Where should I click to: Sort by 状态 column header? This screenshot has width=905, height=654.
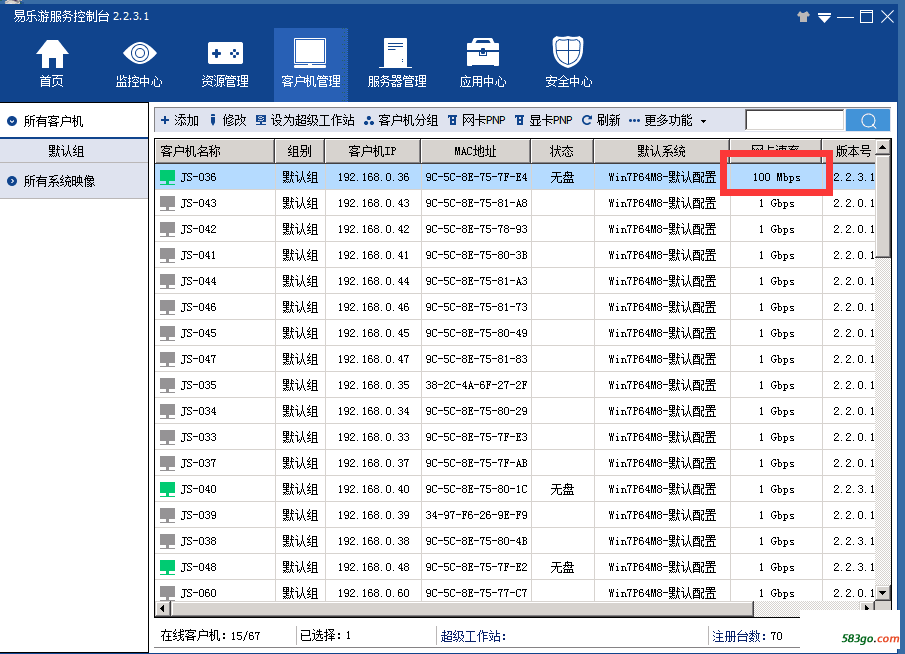click(562, 151)
